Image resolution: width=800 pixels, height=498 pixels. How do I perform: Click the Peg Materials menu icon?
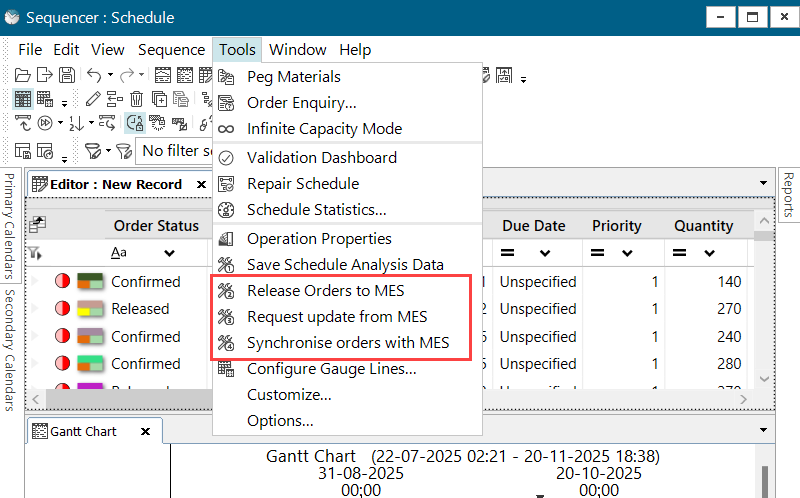click(227, 77)
